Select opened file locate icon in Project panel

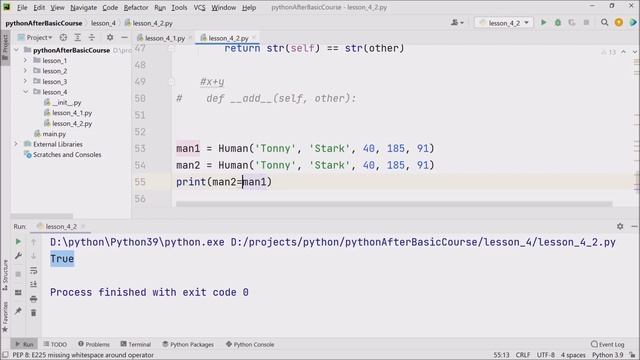pos(63,38)
